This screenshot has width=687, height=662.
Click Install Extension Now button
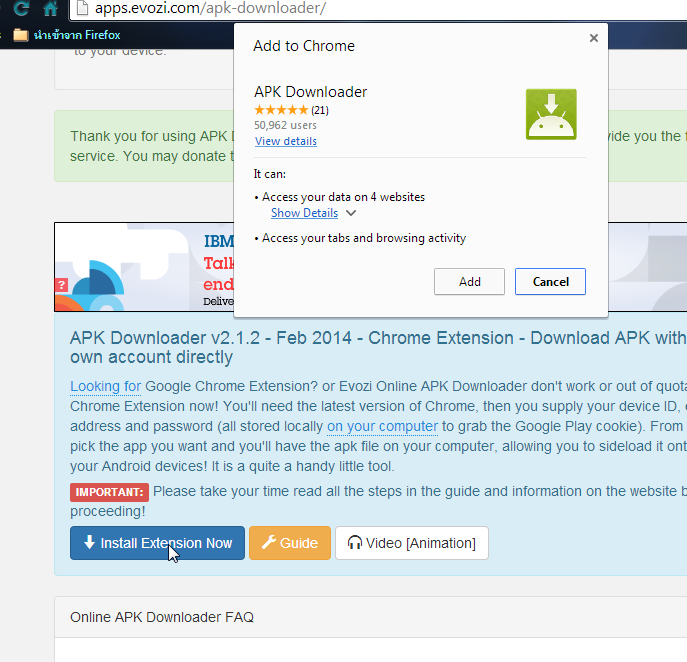click(x=157, y=543)
